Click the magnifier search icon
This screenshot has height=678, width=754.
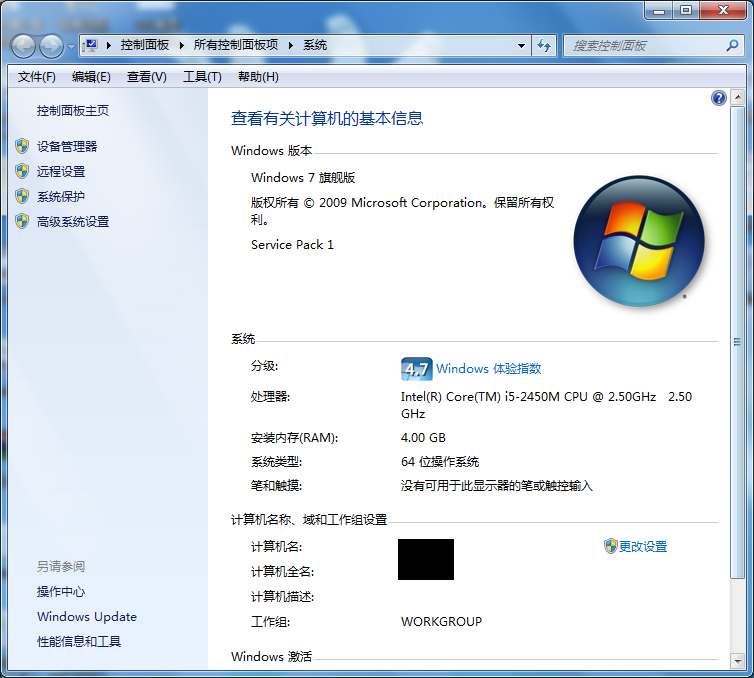[x=732, y=46]
